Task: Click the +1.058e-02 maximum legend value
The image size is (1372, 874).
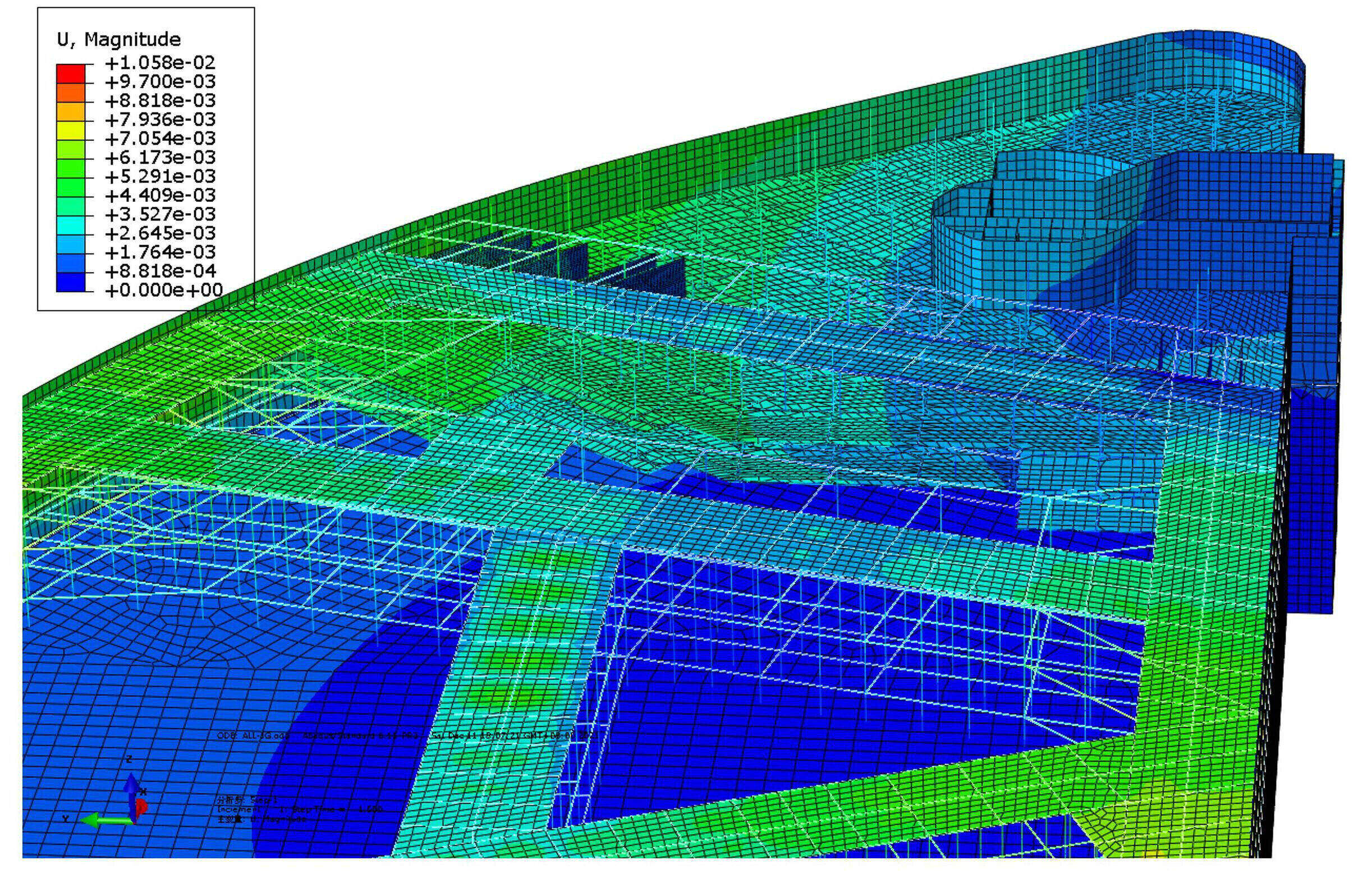Action: 160,63
